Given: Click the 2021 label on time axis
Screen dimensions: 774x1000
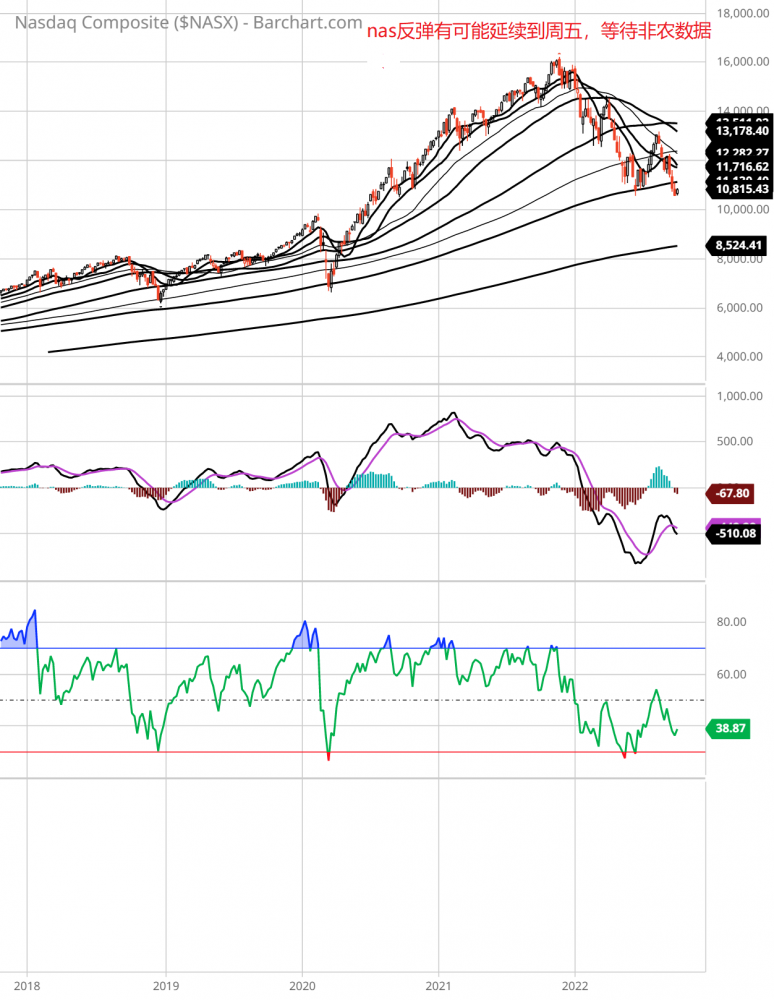Looking at the screenshot, I should point(439,983).
